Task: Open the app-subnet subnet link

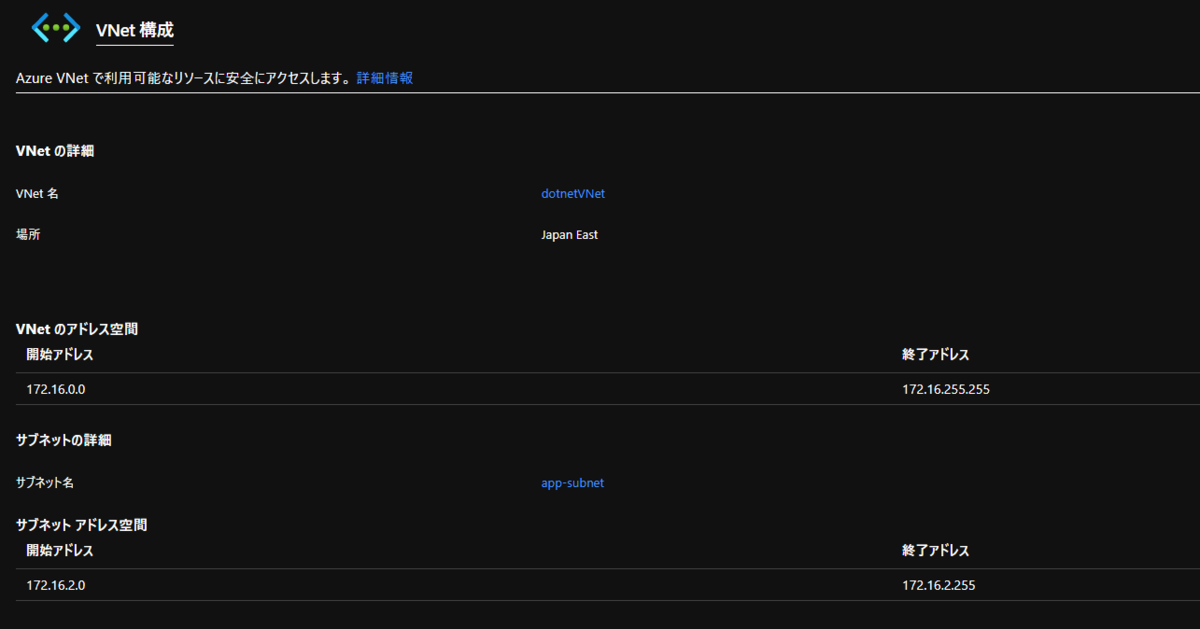Action: pos(572,483)
